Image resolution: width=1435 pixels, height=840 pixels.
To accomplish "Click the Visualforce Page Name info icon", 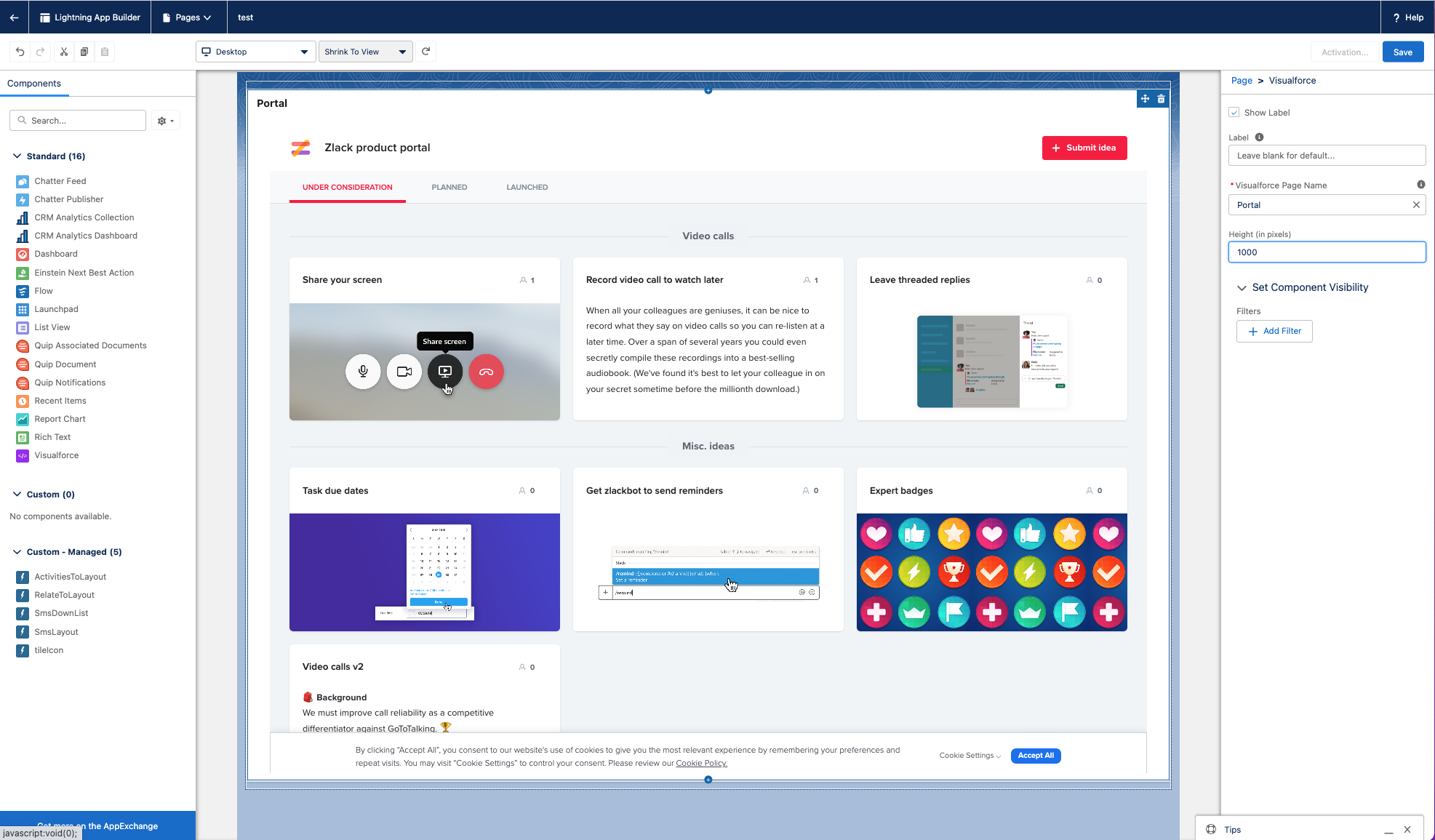I will pos(1420,185).
